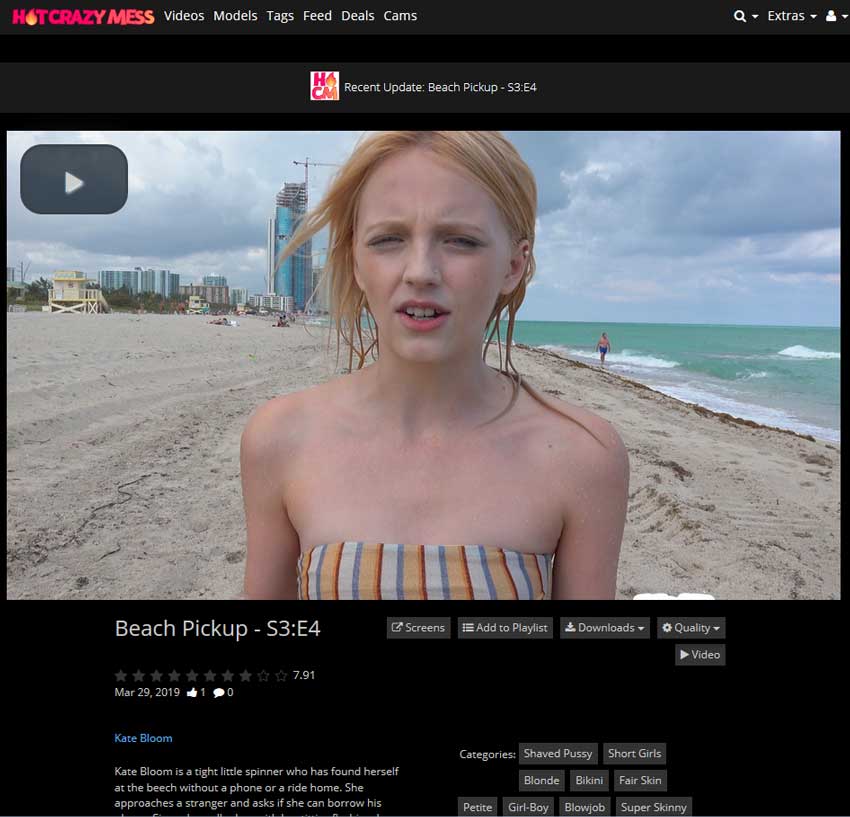Select the Bikini category tag
This screenshot has width=850, height=817.
click(589, 780)
